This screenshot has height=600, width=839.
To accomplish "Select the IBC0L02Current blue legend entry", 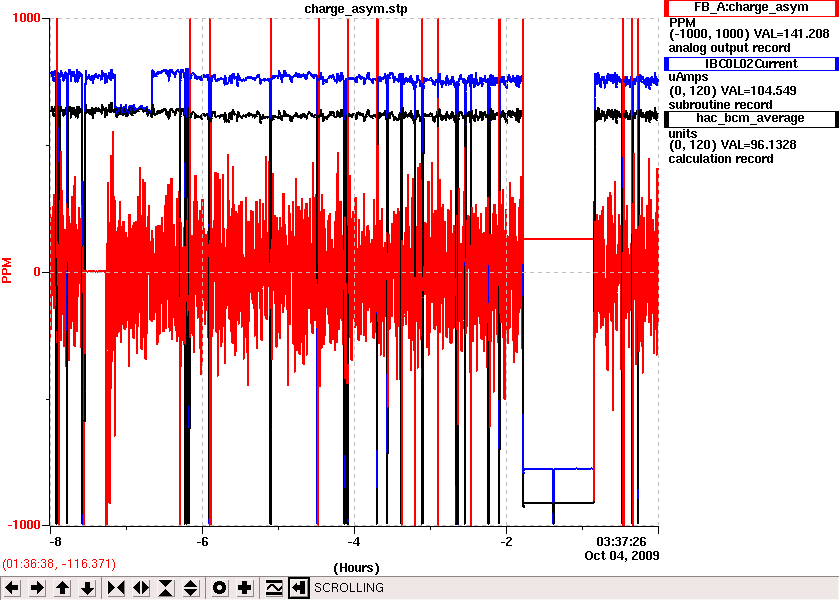I will point(751,64).
